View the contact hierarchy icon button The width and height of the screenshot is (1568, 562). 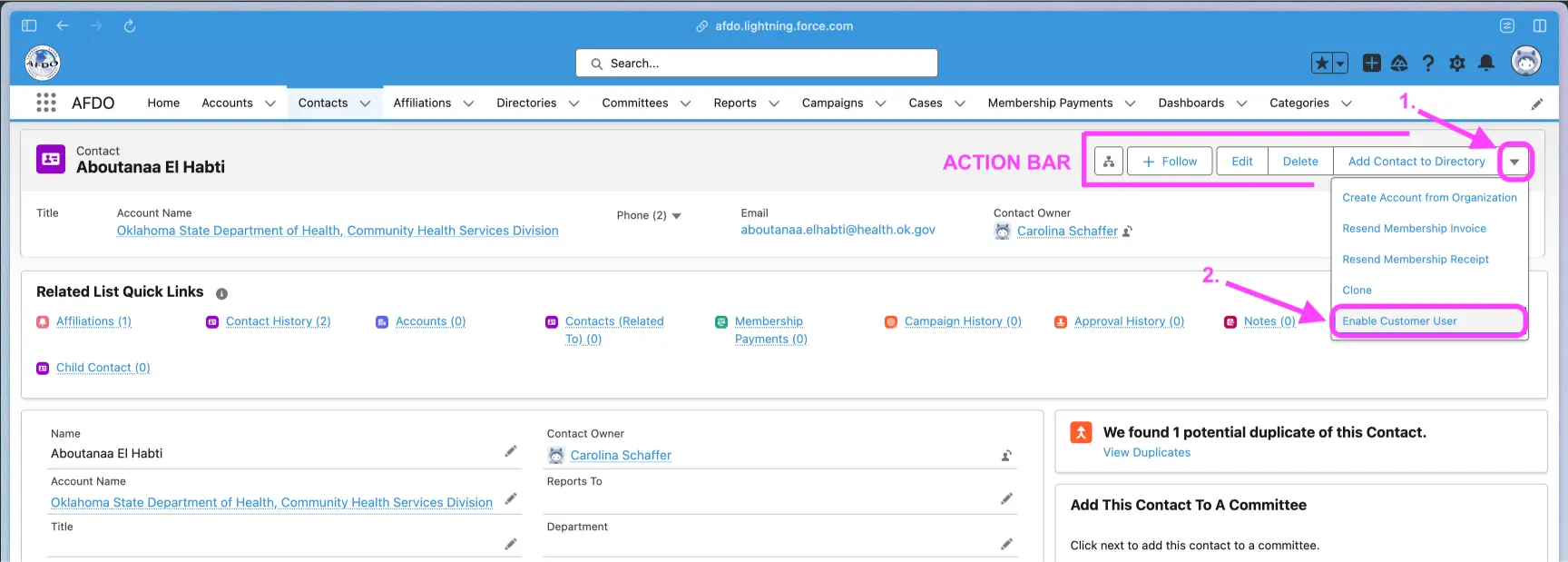[1108, 162]
